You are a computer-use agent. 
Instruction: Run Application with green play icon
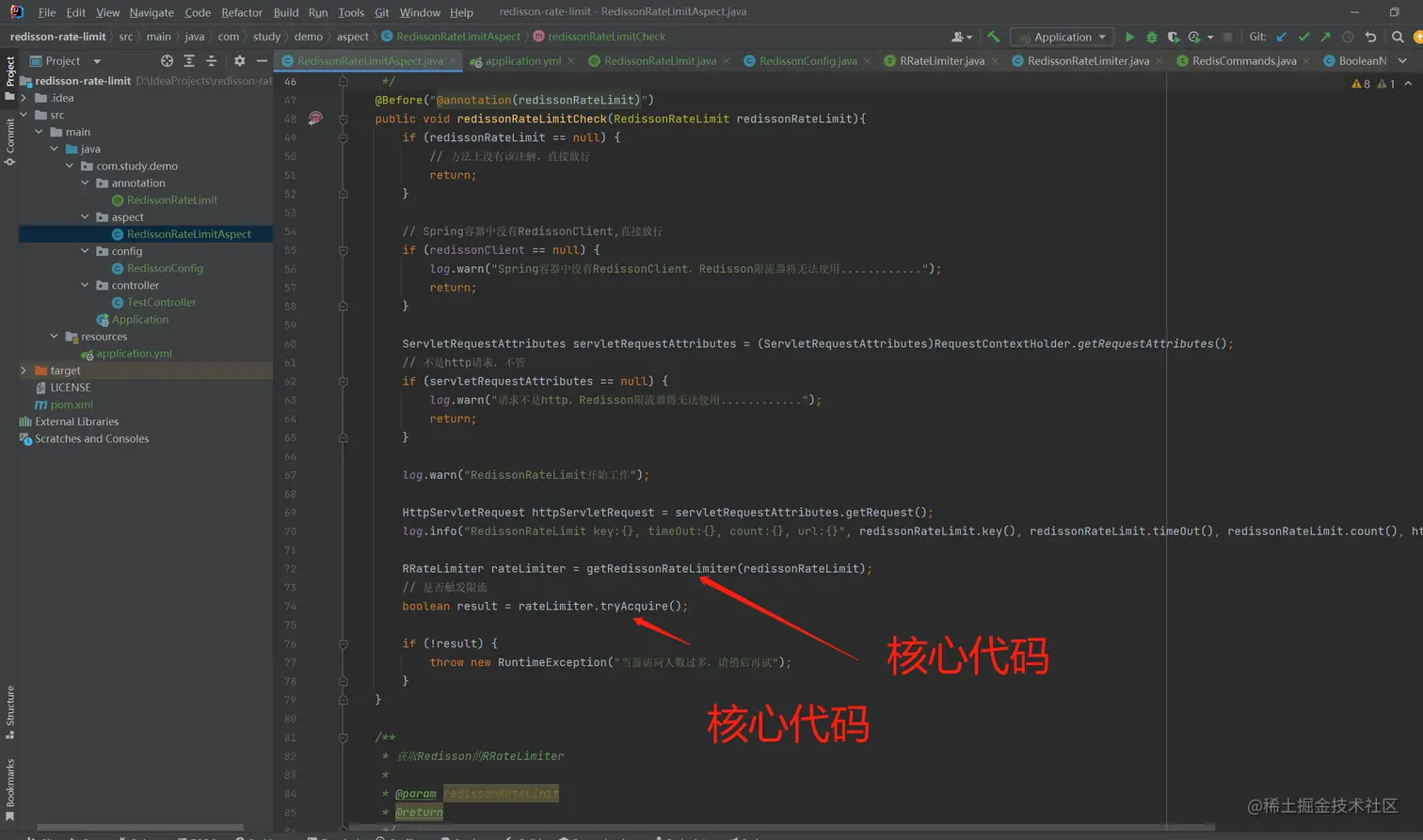(x=1129, y=37)
